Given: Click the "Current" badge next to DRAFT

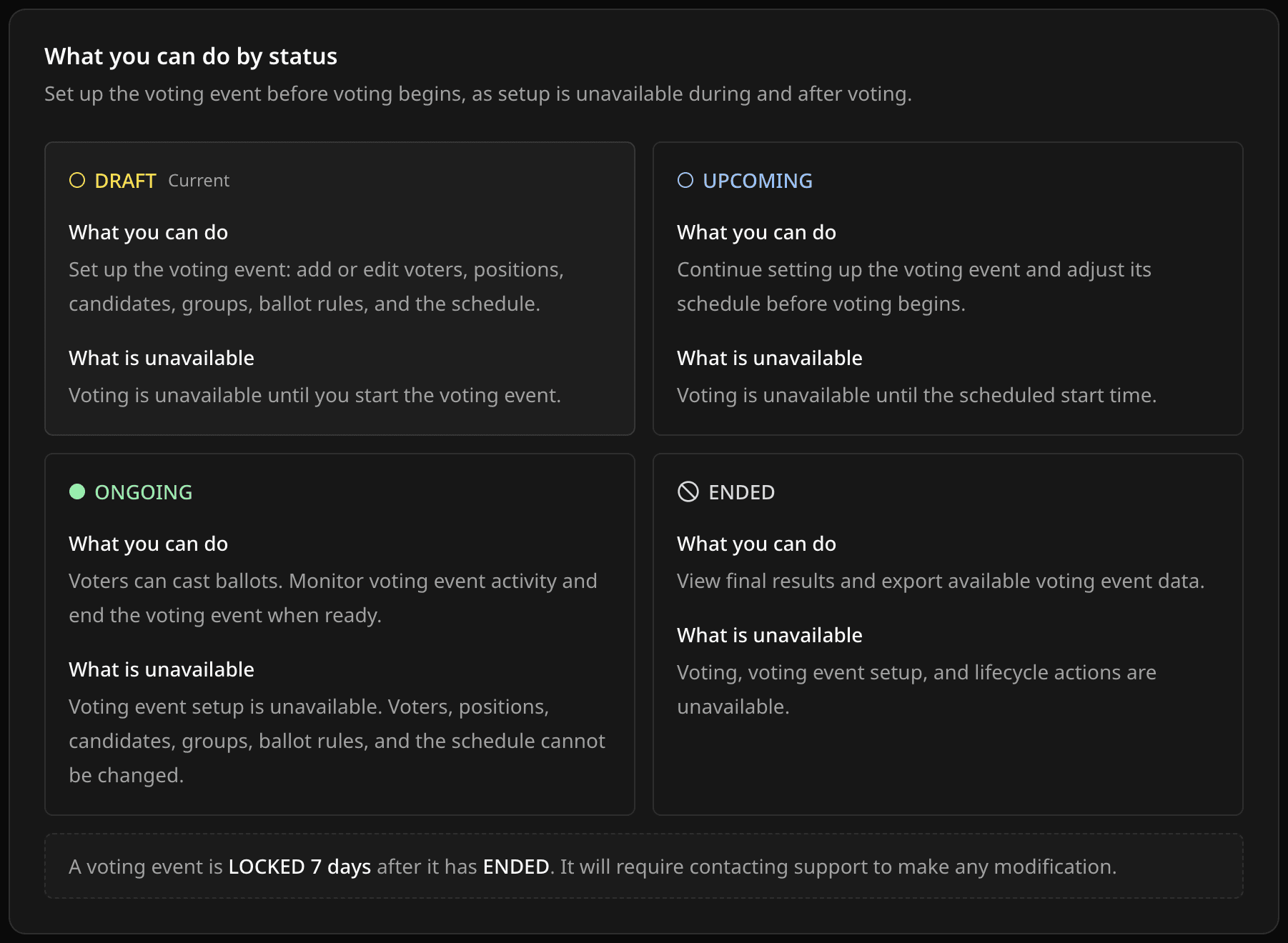Looking at the screenshot, I should pos(199,181).
